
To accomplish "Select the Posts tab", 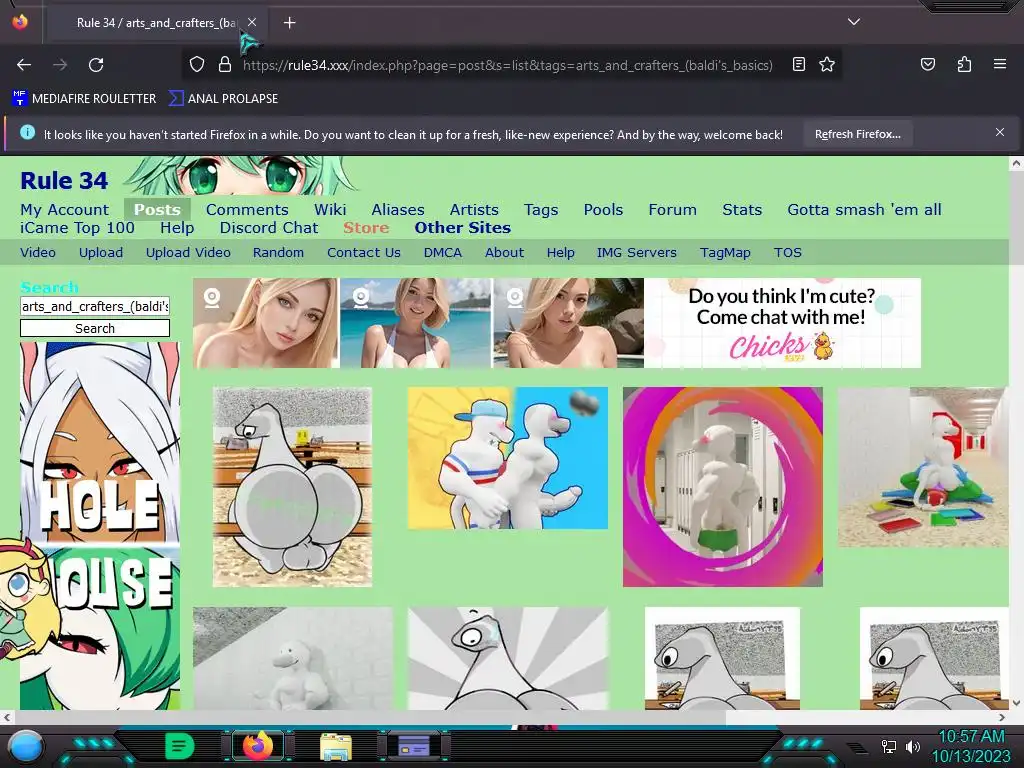I will [157, 210].
